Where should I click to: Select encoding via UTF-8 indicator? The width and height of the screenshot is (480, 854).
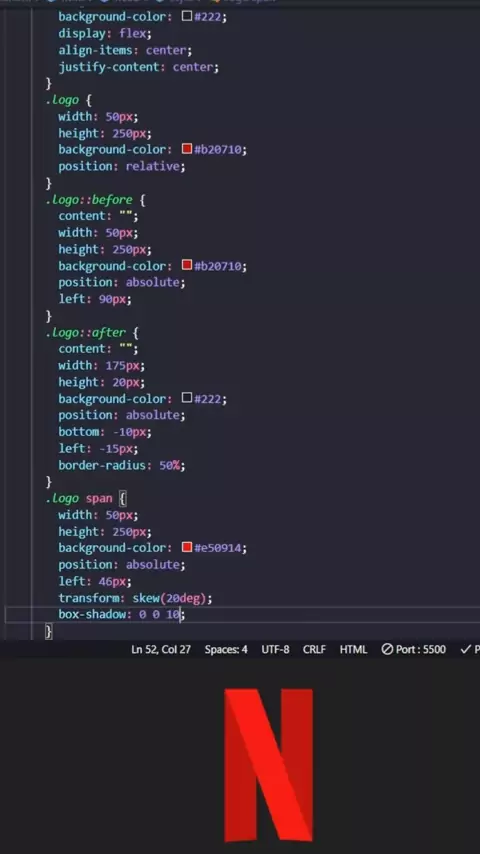coord(275,649)
